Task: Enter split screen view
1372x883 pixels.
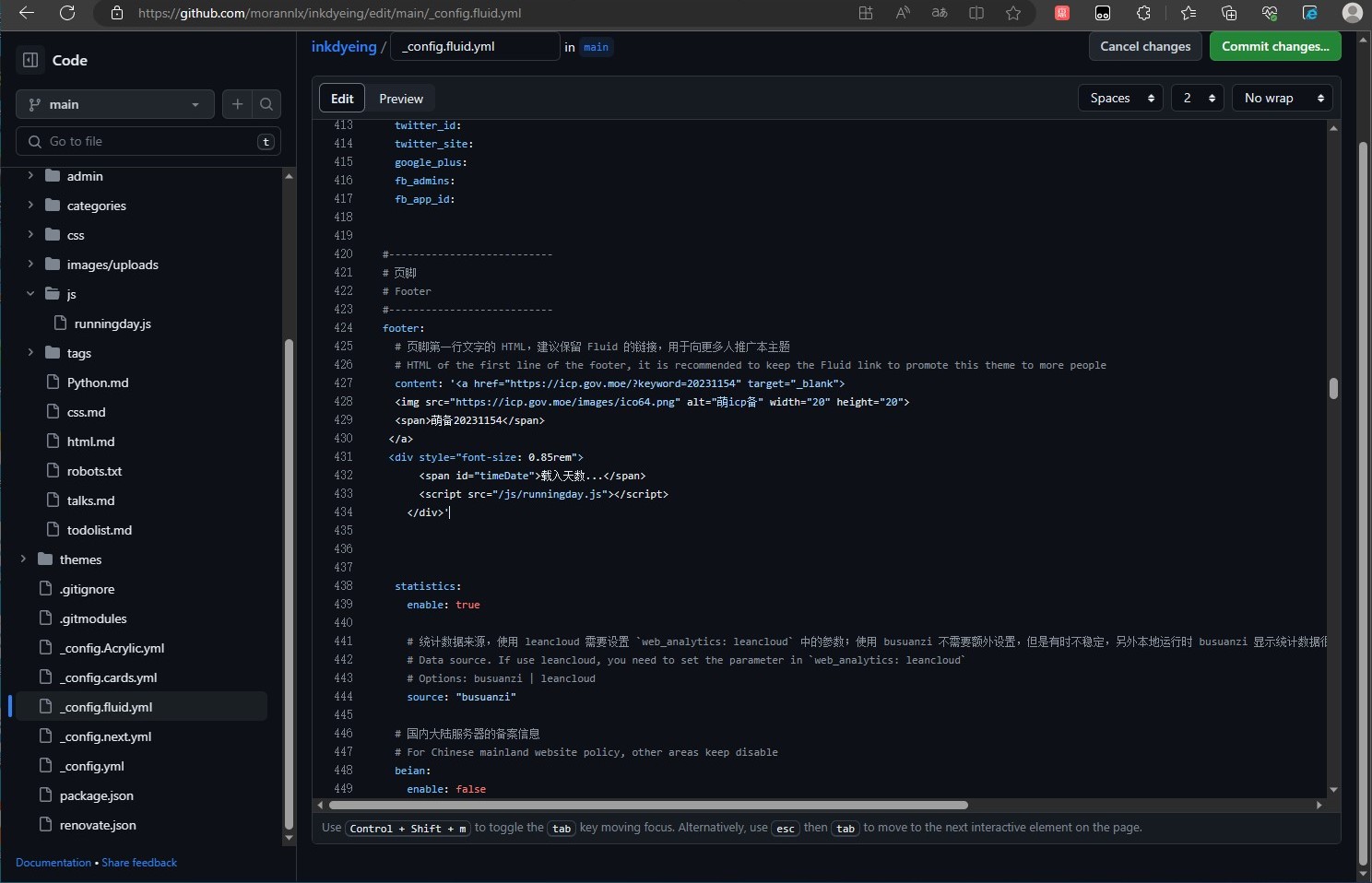Action: pyautogui.click(x=976, y=13)
